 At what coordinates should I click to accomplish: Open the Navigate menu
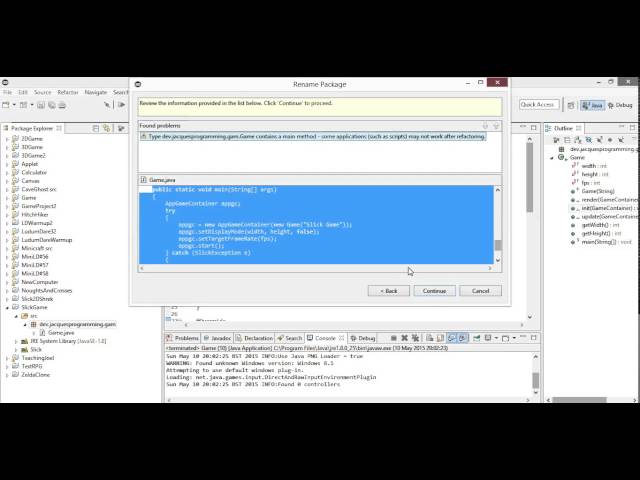point(96,92)
